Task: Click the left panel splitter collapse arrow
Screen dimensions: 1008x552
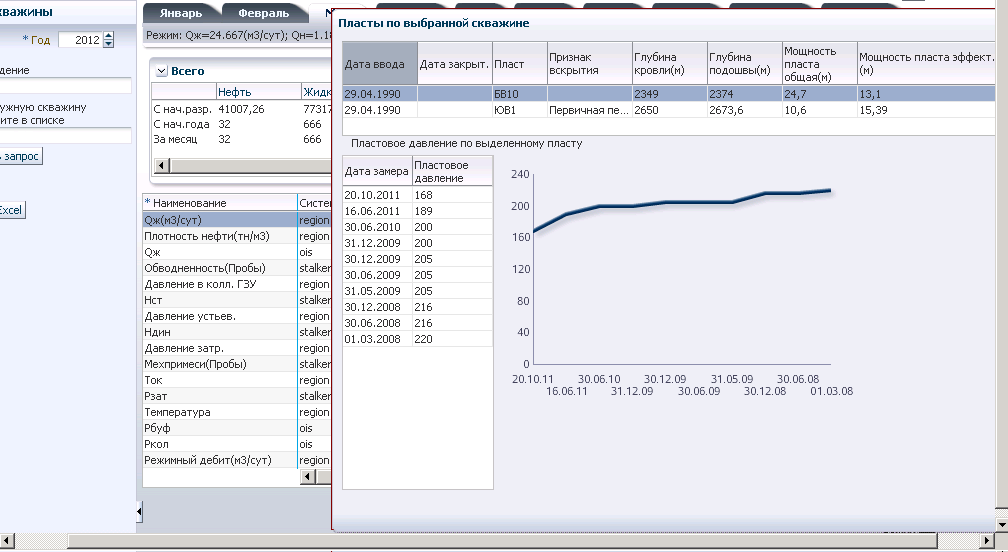Action: pyautogui.click(x=139, y=512)
